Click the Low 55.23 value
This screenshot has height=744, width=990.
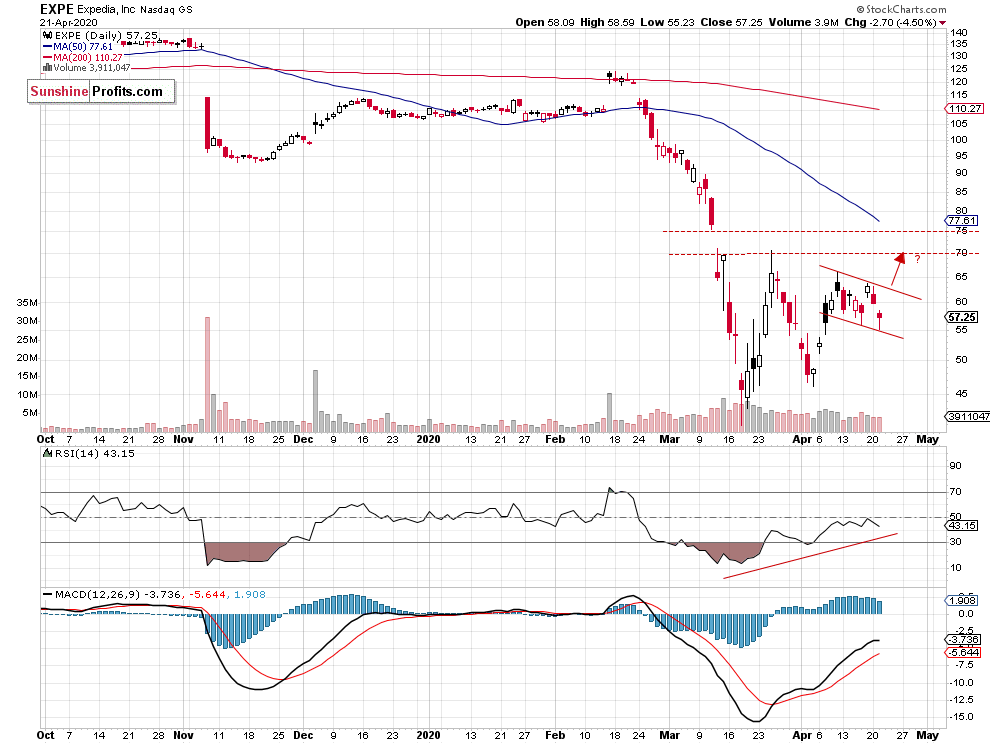pyautogui.click(x=667, y=22)
